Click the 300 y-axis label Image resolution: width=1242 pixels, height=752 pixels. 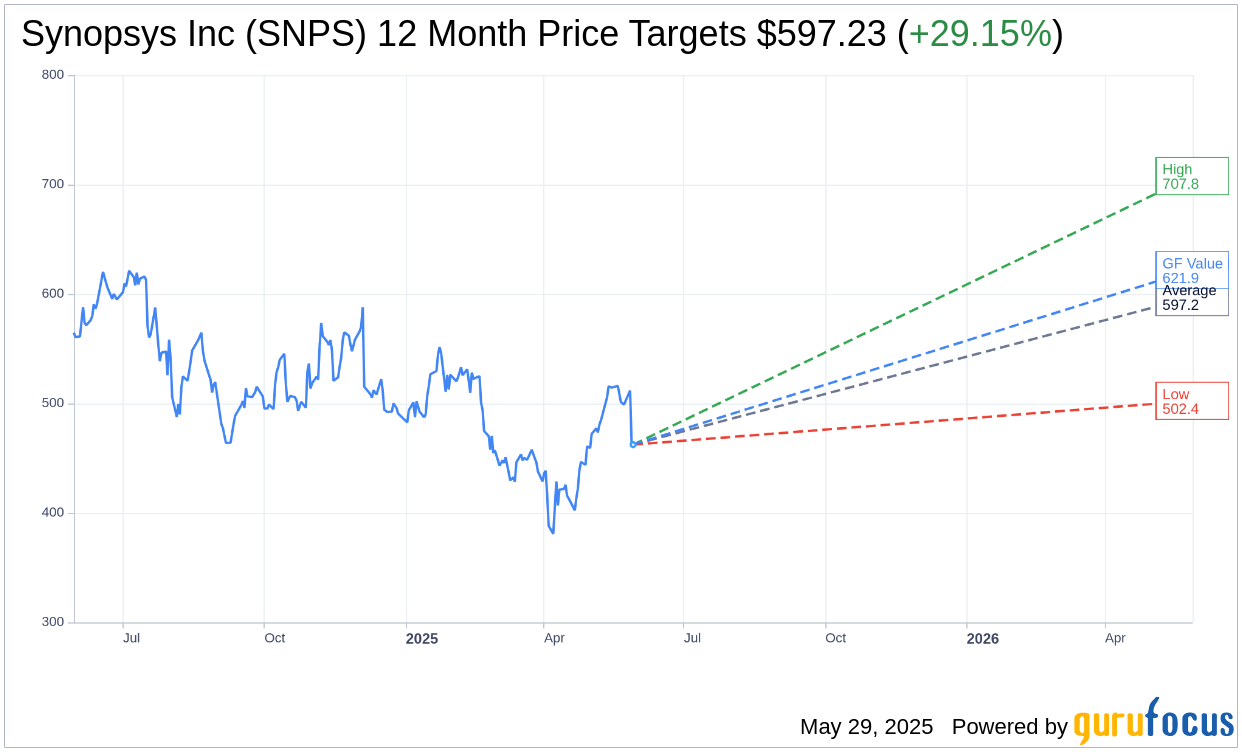pos(52,622)
